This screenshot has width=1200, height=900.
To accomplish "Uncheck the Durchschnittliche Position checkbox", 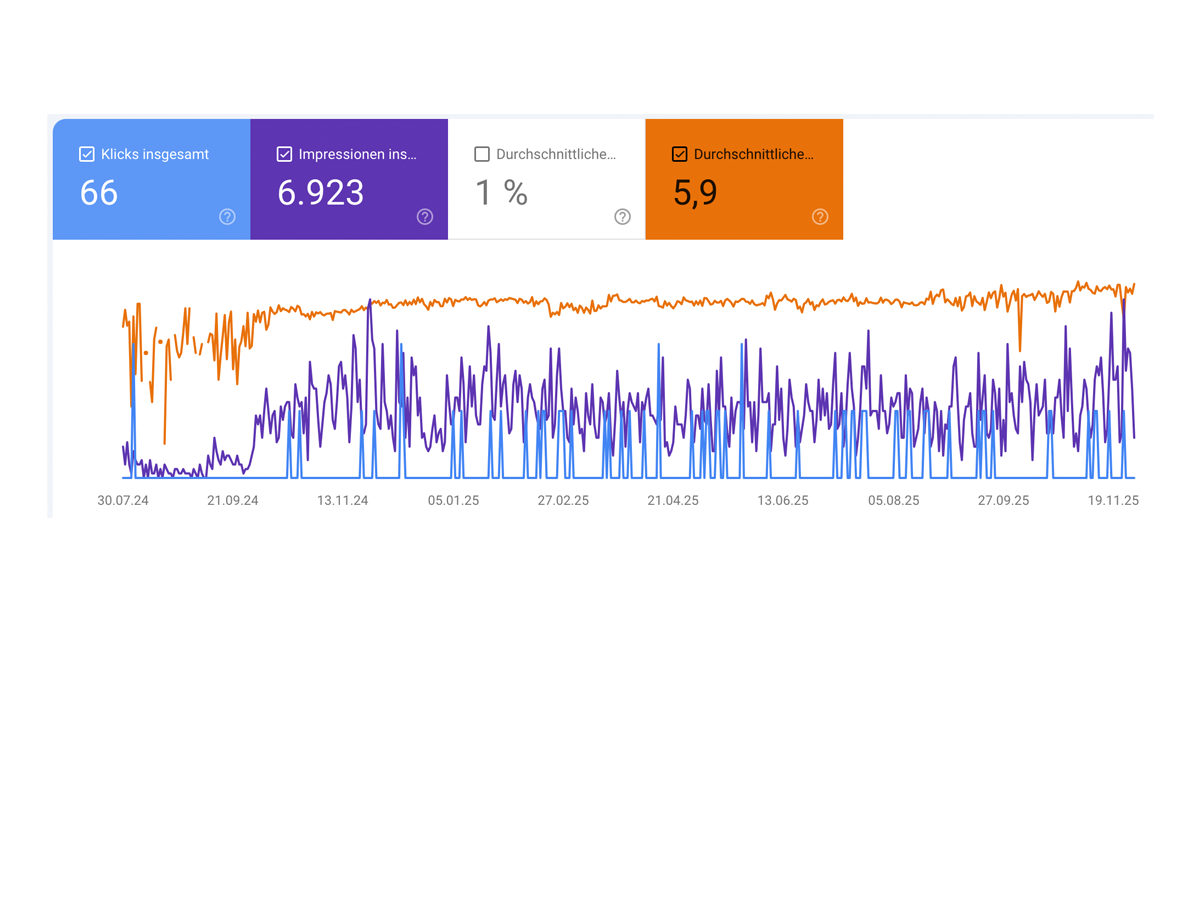I will (679, 154).
